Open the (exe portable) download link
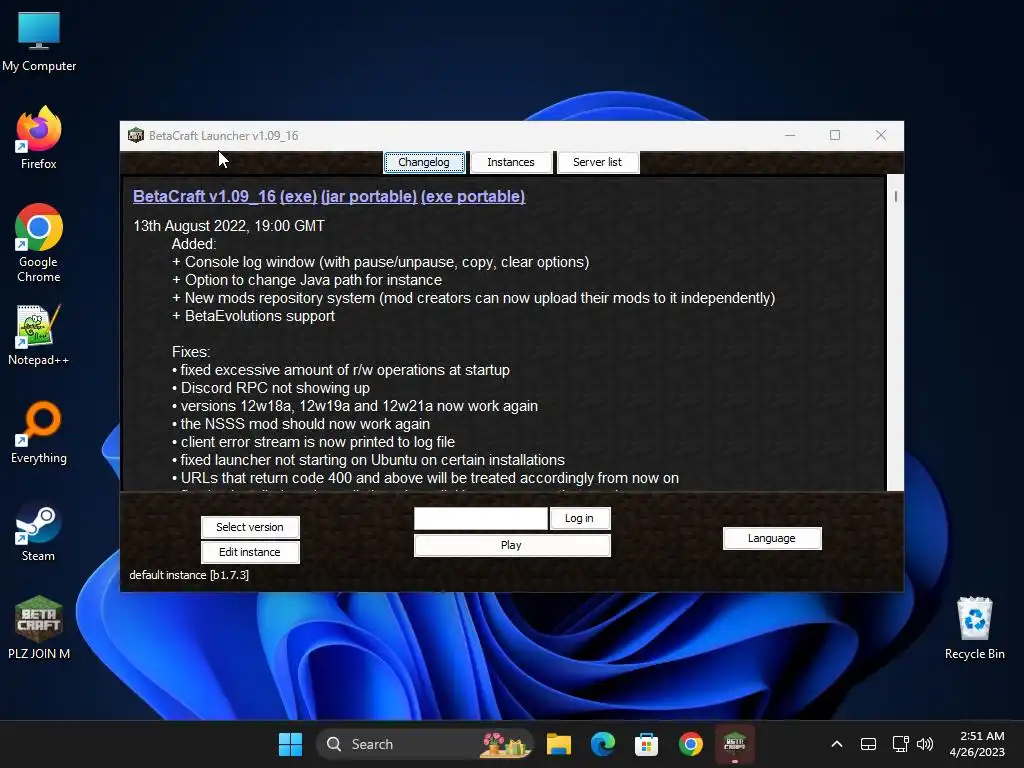Image resolution: width=1024 pixels, height=768 pixels. pos(473,197)
